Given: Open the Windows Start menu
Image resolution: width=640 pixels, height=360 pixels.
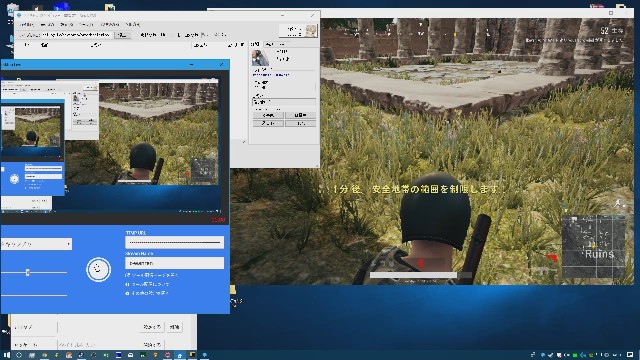Looking at the screenshot, I should tap(6, 355).
